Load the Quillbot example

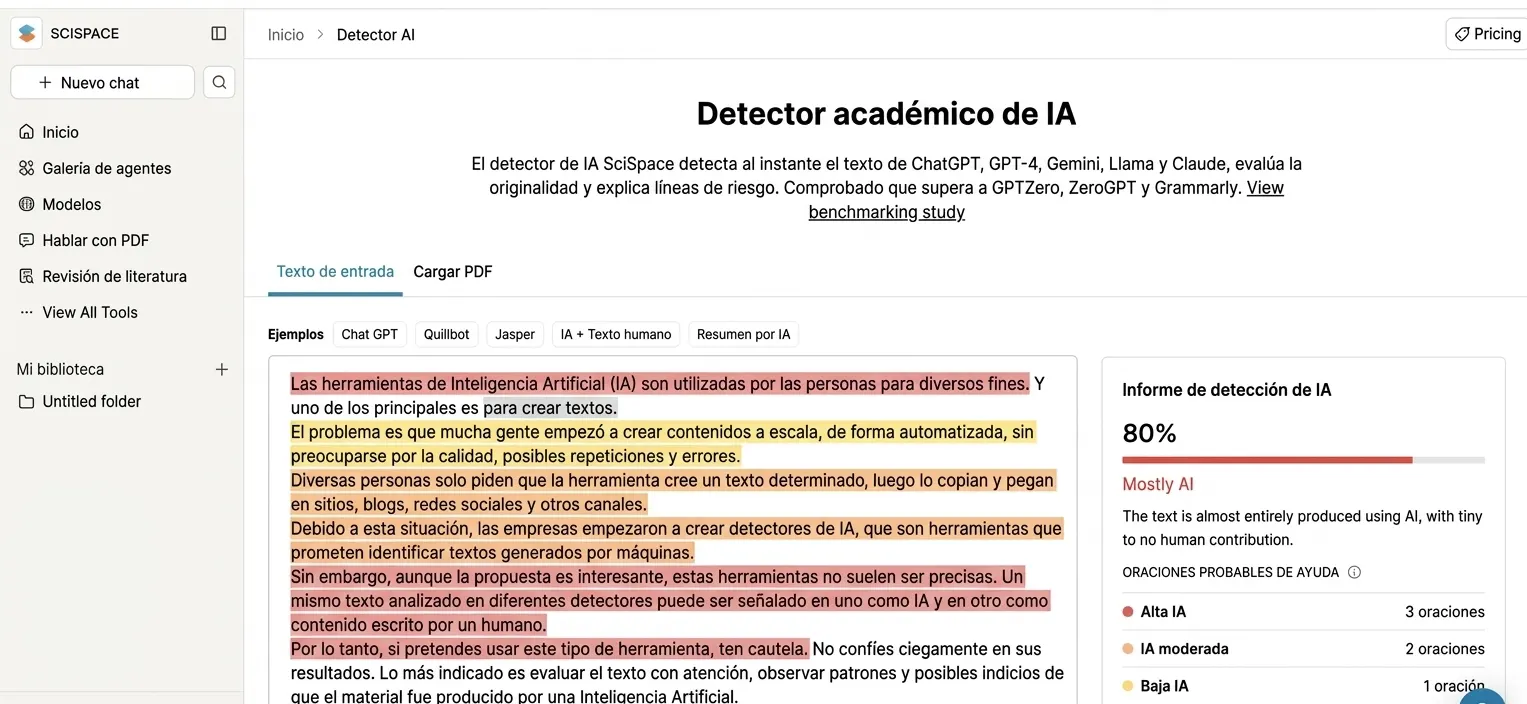tap(446, 334)
